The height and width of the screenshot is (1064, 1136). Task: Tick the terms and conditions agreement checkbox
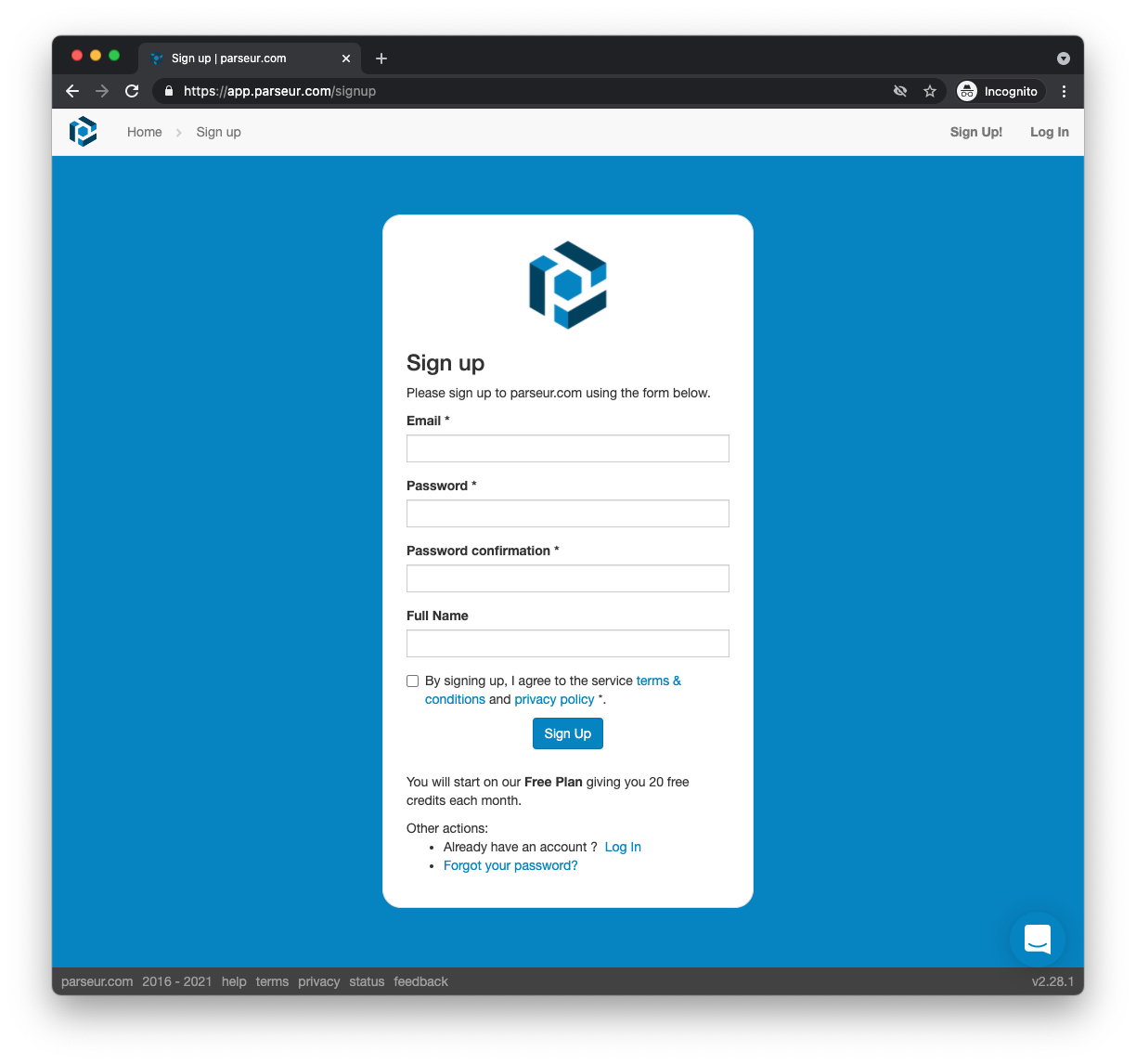coord(413,681)
